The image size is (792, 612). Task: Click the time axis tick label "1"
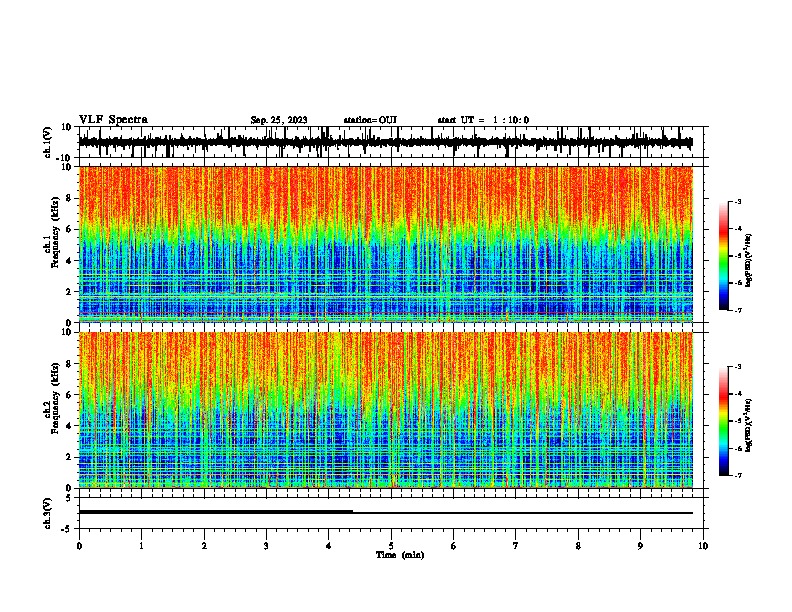coord(142,546)
